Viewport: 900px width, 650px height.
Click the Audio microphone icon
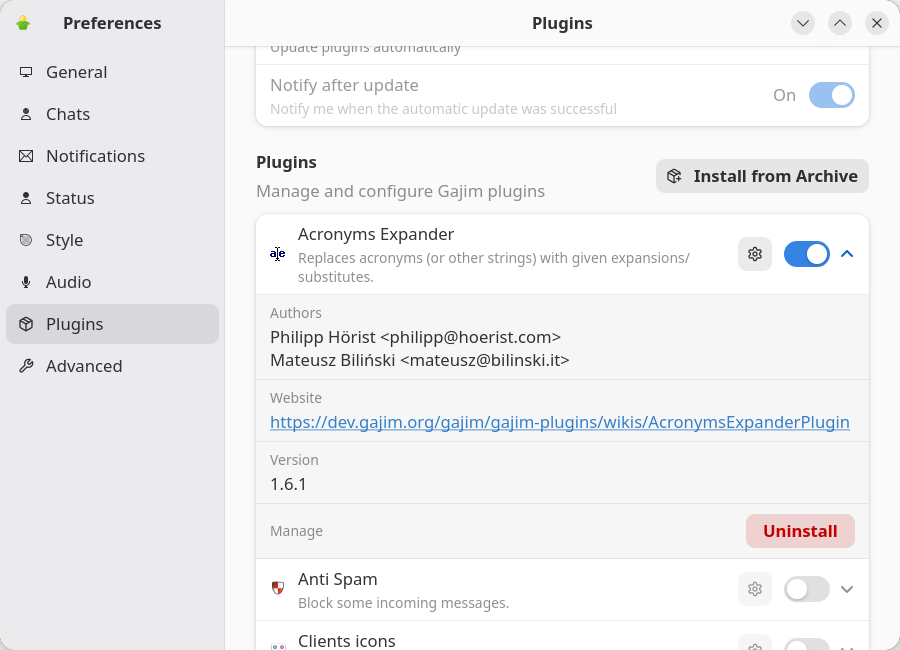pos(26,282)
